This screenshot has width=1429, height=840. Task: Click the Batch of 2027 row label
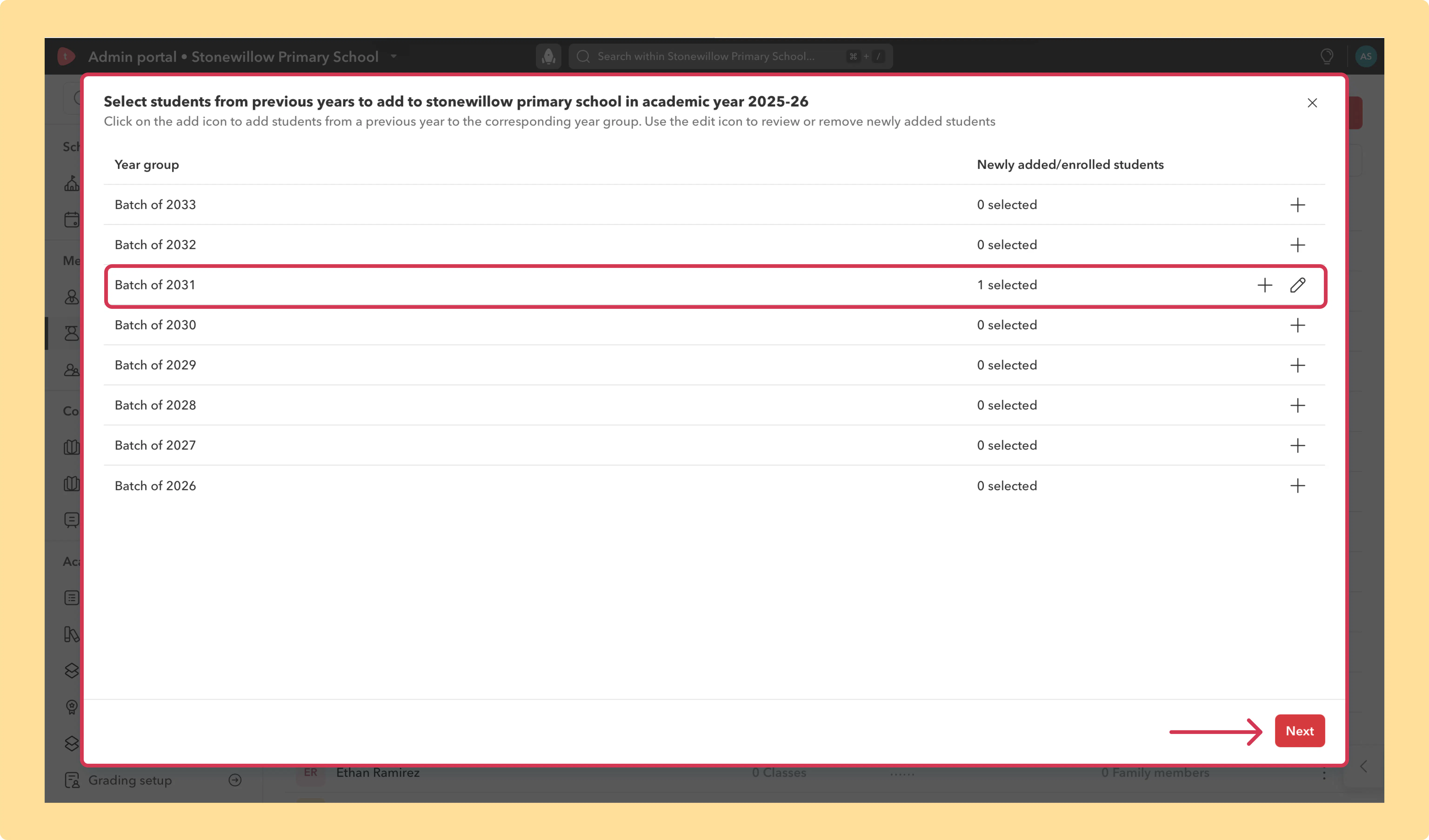155,445
